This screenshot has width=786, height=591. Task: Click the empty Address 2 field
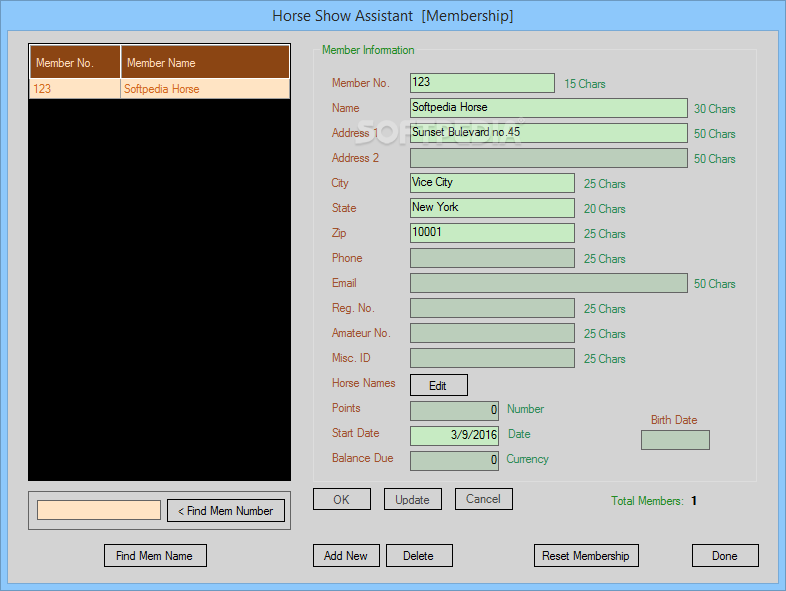click(548, 158)
